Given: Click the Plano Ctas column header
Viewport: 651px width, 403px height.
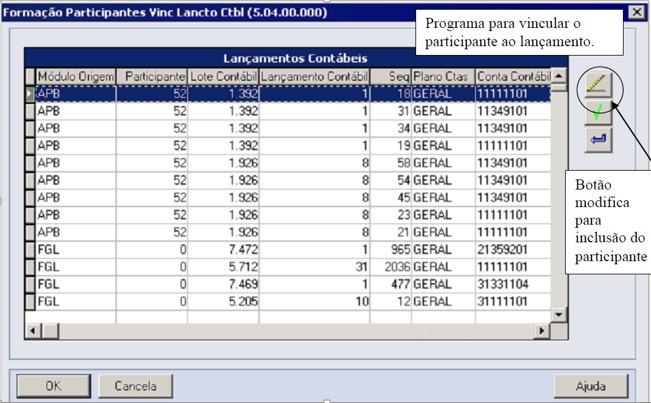Looking at the screenshot, I should click(443, 76).
